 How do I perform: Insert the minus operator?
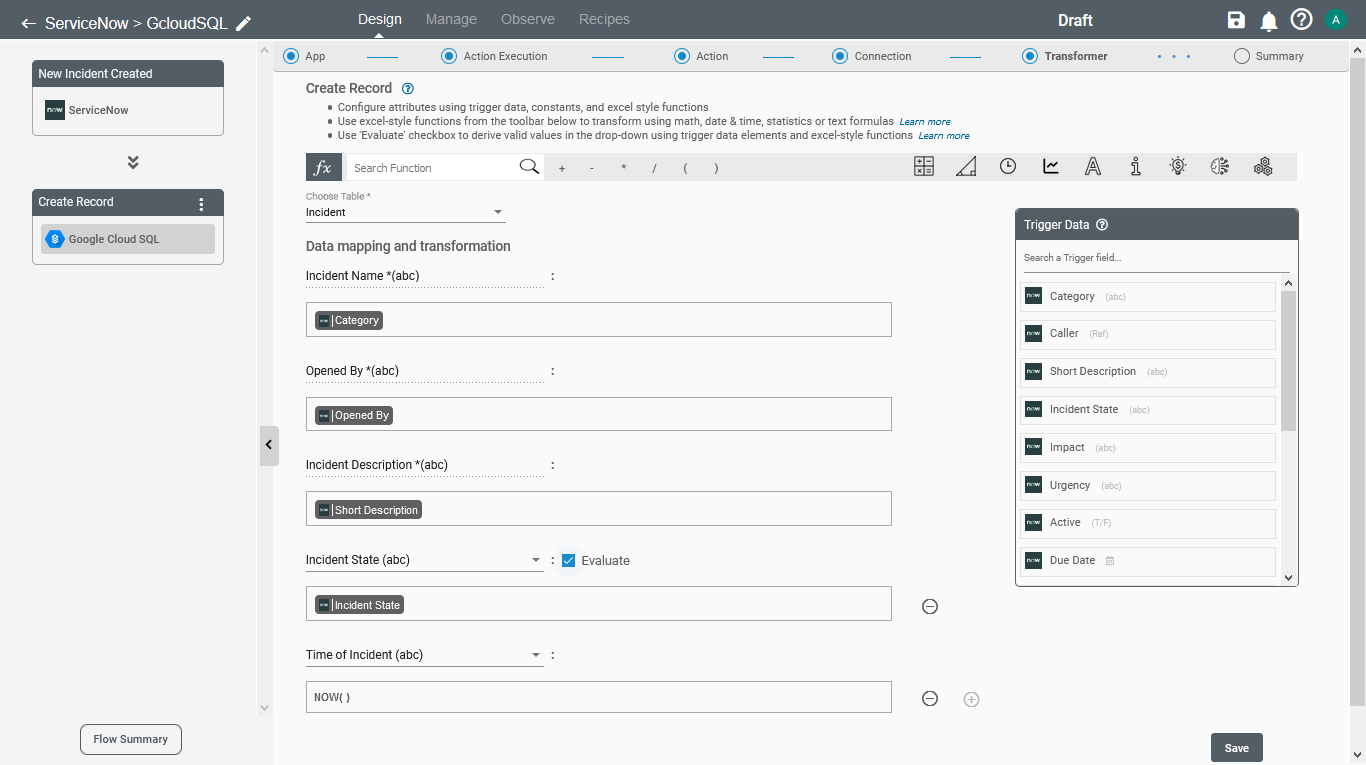(592, 168)
